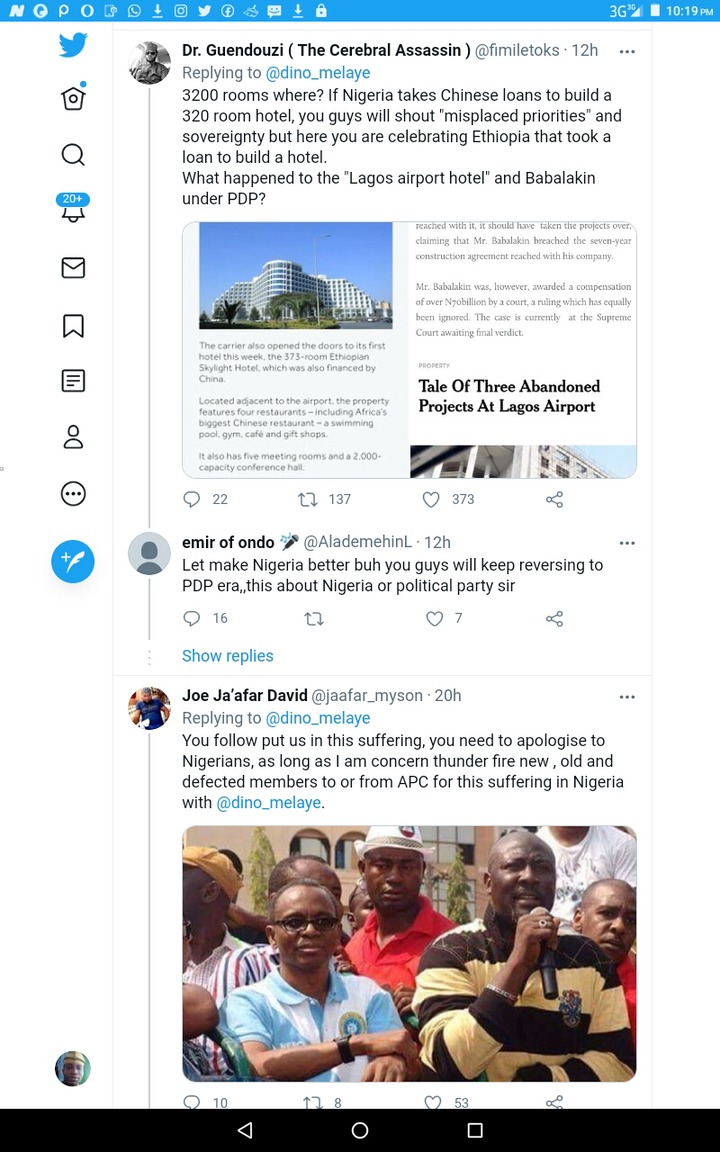Open the More circle menu in sidebar
Screen dimensions: 720x1152
click(73, 494)
